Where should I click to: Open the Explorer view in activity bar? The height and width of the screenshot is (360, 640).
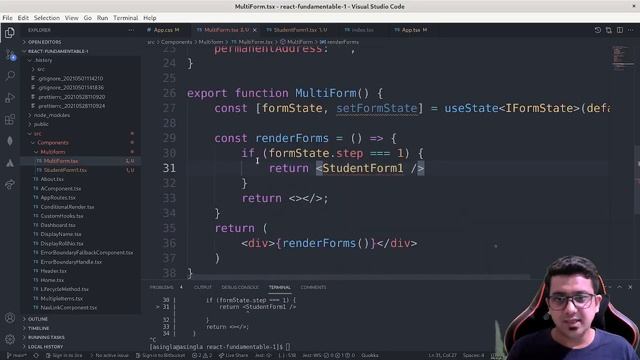click(x=10, y=32)
